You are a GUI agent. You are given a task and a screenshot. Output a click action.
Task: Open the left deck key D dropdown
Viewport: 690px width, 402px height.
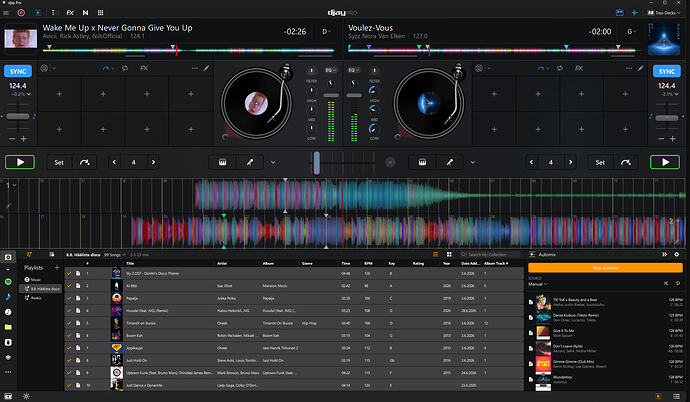click(326, 32)
